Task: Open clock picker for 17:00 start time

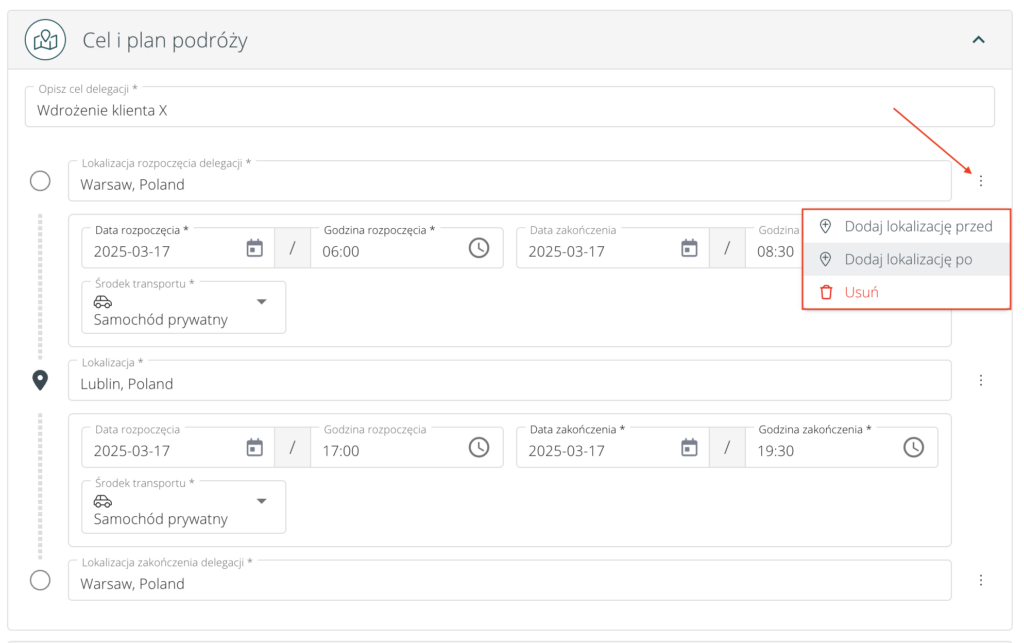Action: point(479,447)
